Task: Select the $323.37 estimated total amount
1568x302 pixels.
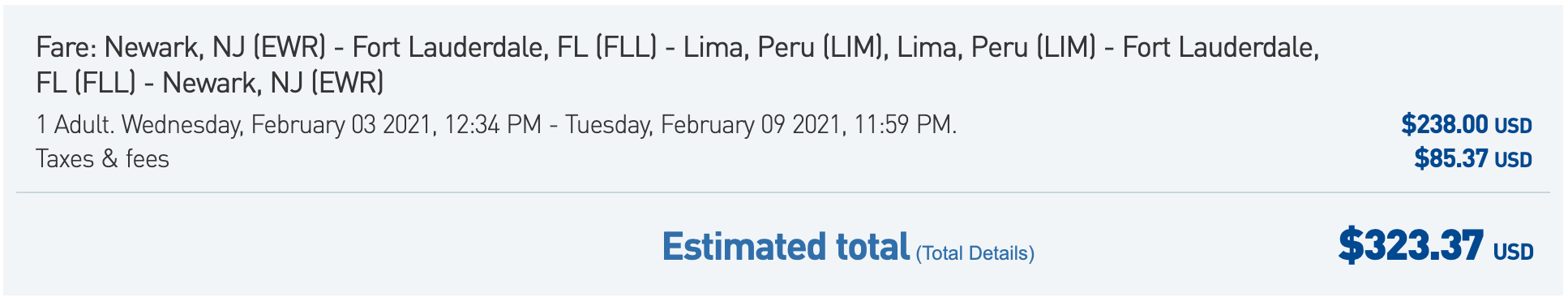Action: pyautogui.click(x=1411, y=244)
